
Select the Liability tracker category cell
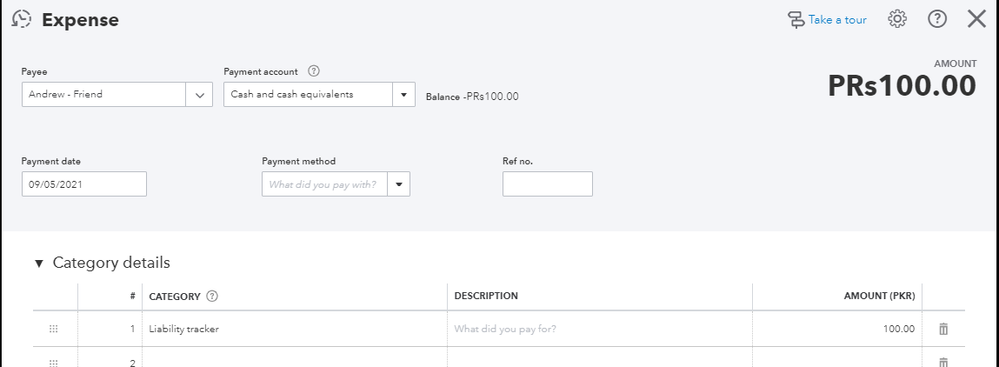(x=294, y=329)
